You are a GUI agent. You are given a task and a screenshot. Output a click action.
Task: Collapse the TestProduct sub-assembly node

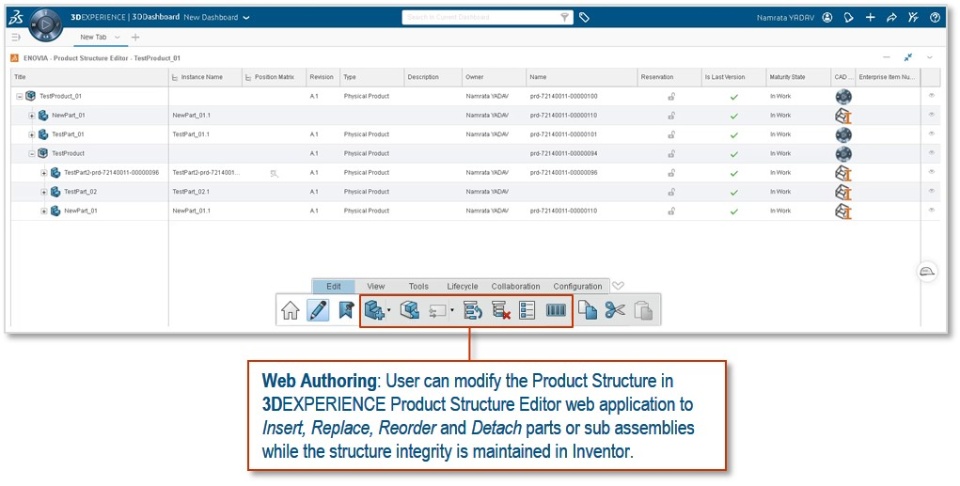point(32,154)
